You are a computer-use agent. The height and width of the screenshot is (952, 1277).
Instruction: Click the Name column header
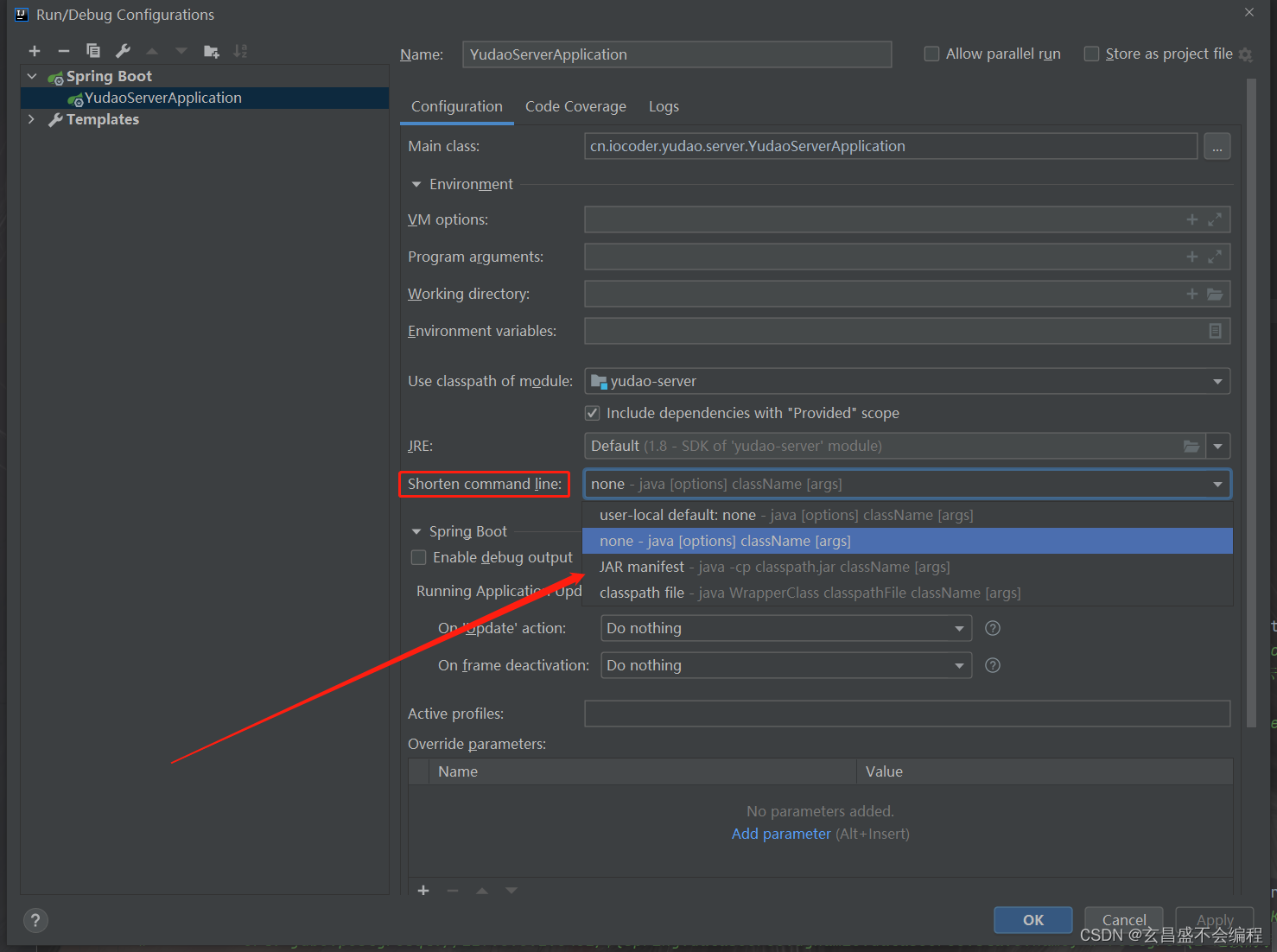coord(643,771)
